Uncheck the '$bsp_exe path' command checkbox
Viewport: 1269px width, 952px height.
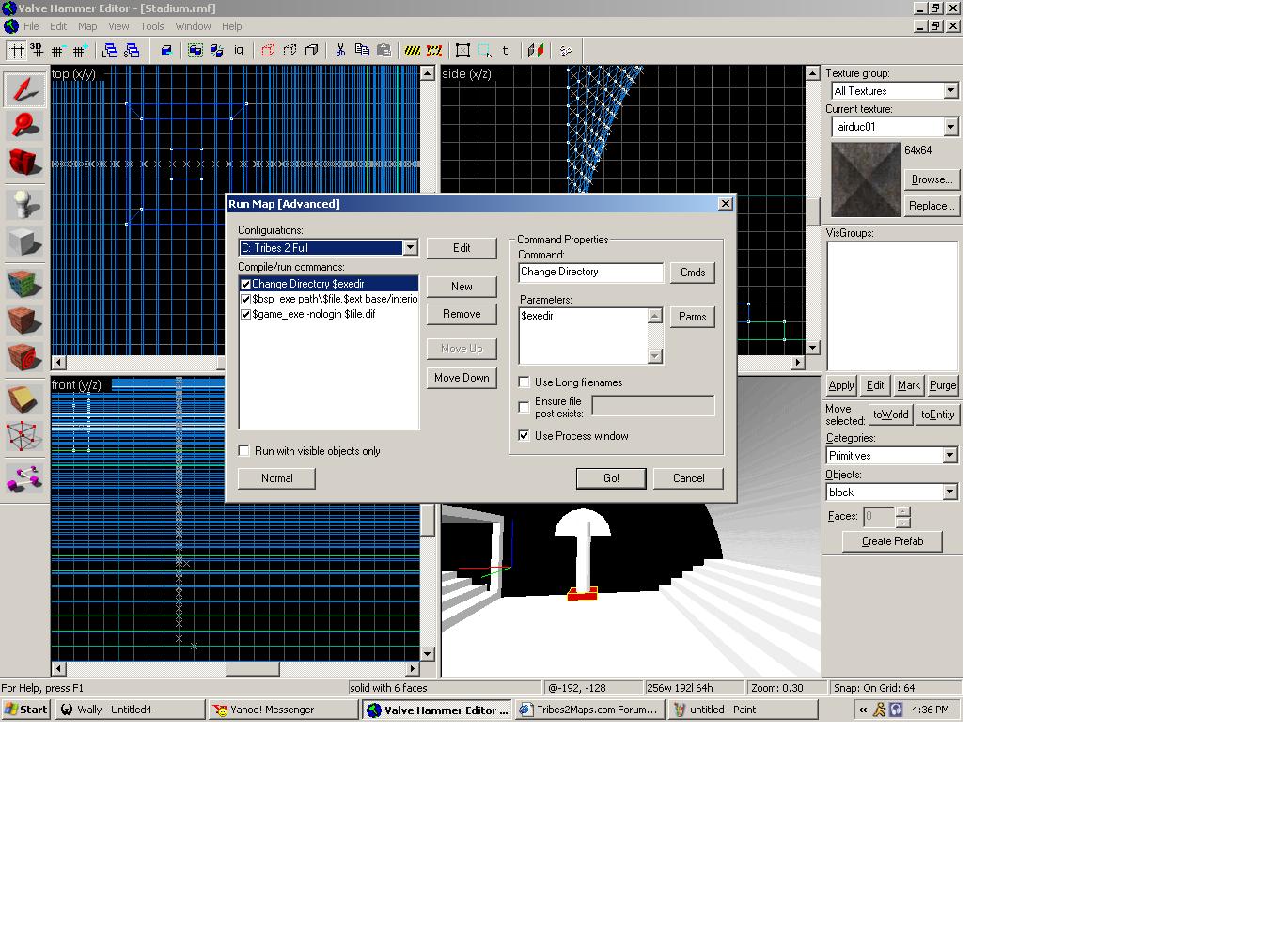[x=245, y=299]
